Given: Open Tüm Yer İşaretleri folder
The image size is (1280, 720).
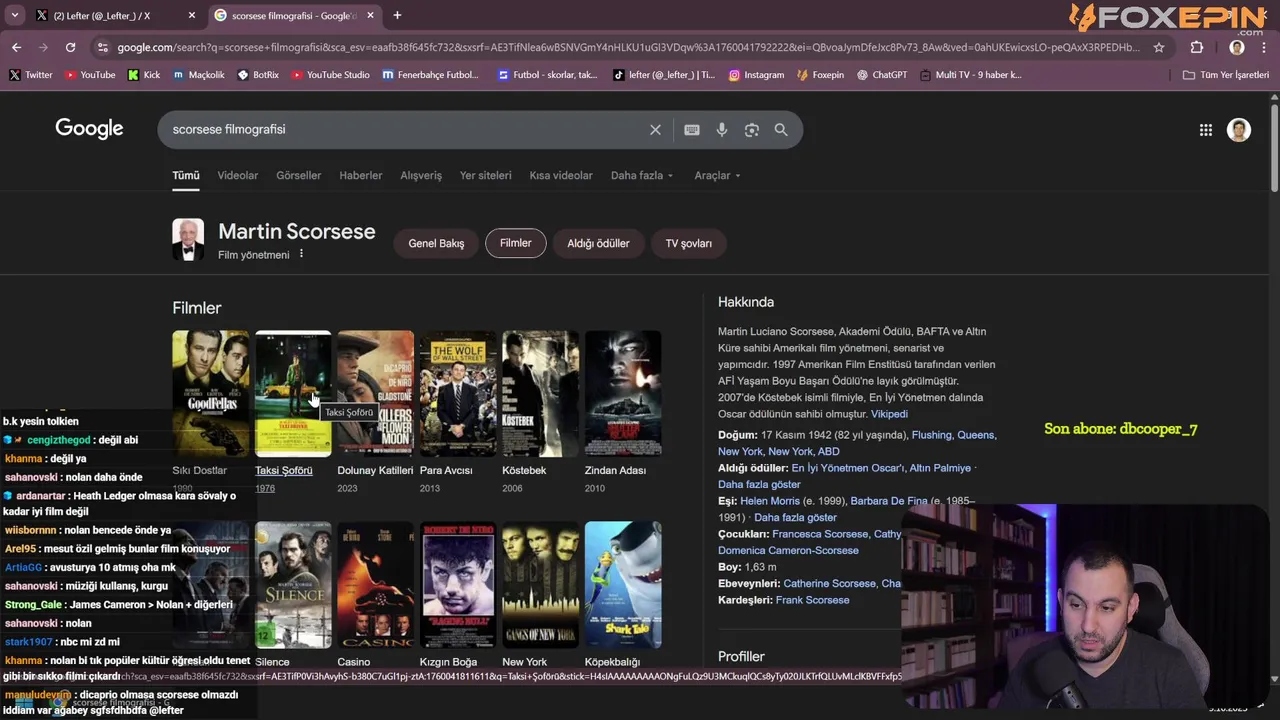Looking at the screenshot, I should 1225,75.
